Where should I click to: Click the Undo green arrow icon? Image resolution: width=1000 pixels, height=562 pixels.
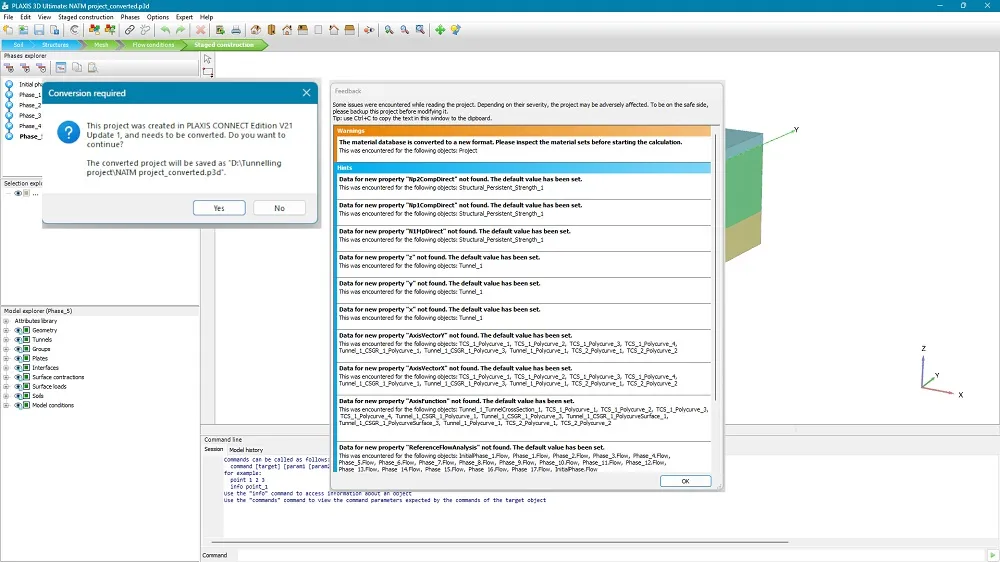coord(165,30)
